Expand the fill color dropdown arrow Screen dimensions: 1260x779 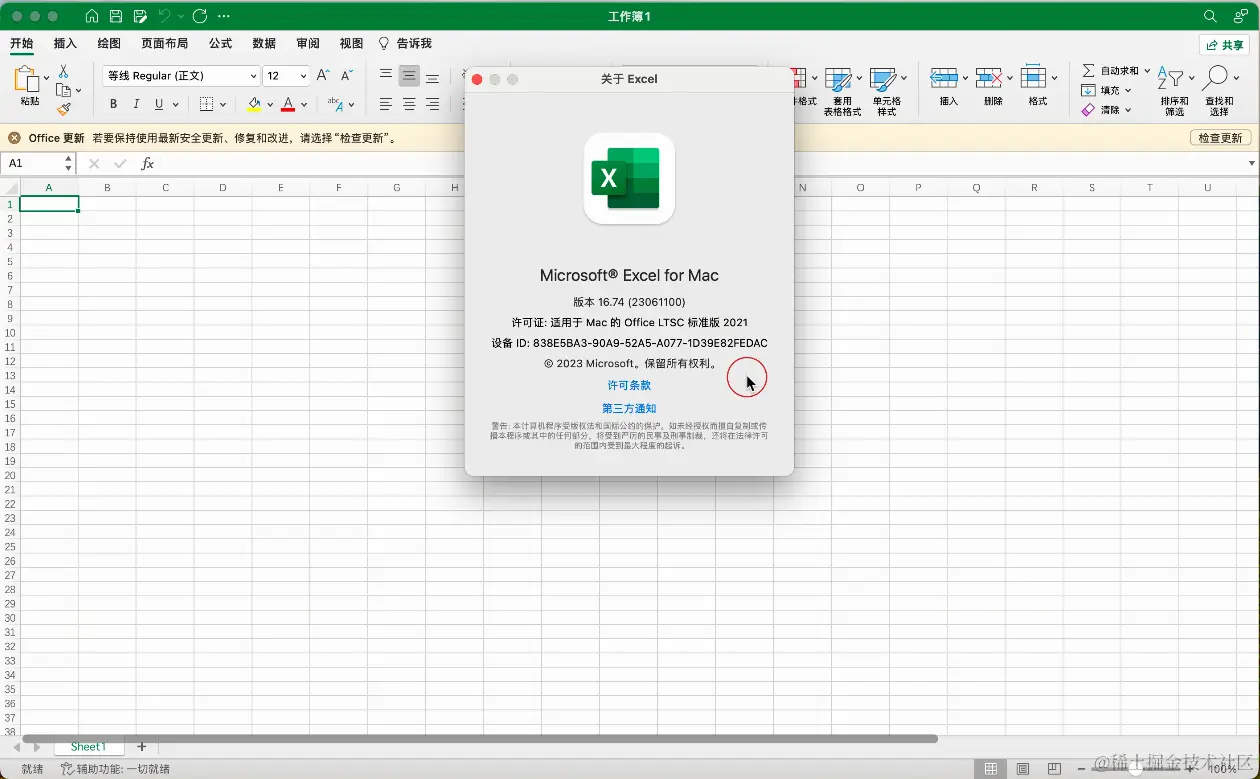tap(270, 104)
